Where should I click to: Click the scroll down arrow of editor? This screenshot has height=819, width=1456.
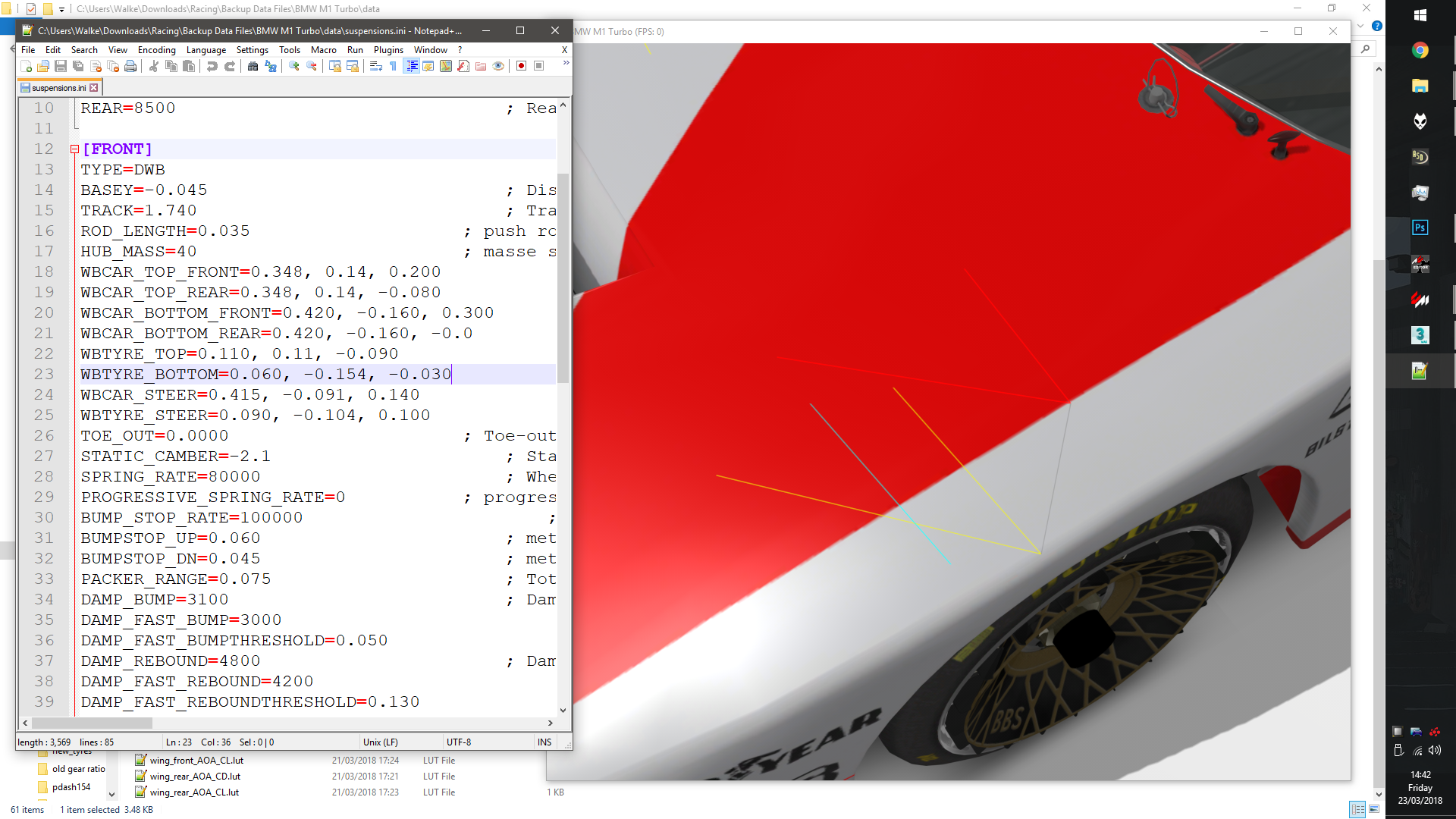pyautogui.click(x=563, y=711)
